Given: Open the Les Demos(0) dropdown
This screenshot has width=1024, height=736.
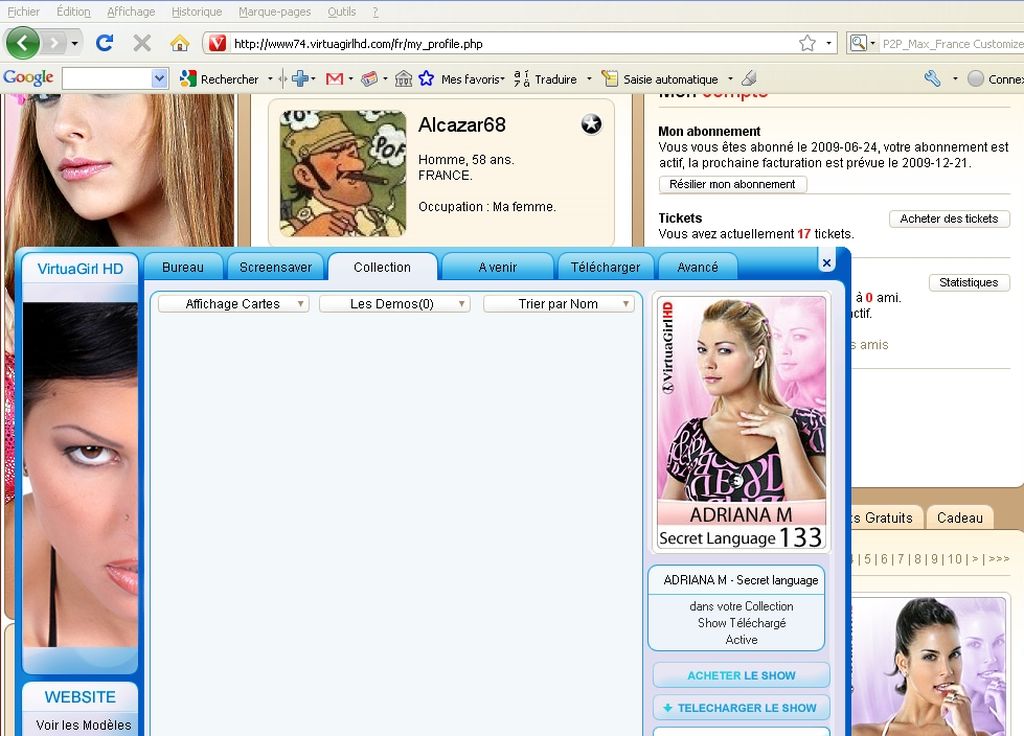Looking at the screenshot, I should coord(394,304).
